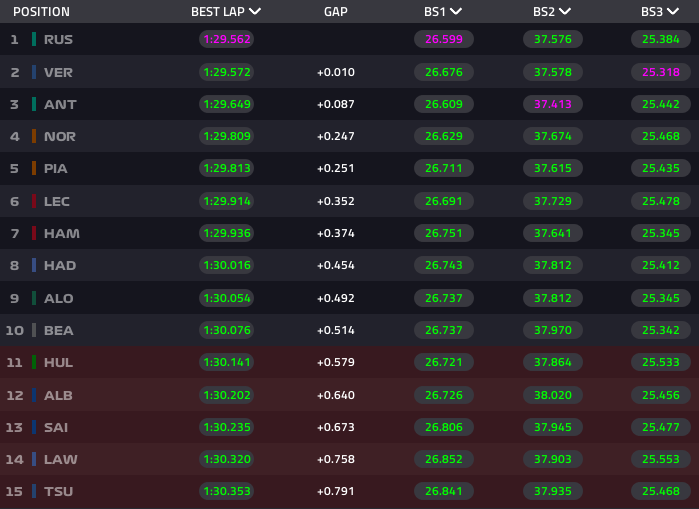Click the red team color bar beside LEC
The height and width of the screenshot is (509, 699).
[x=34, y=201]
